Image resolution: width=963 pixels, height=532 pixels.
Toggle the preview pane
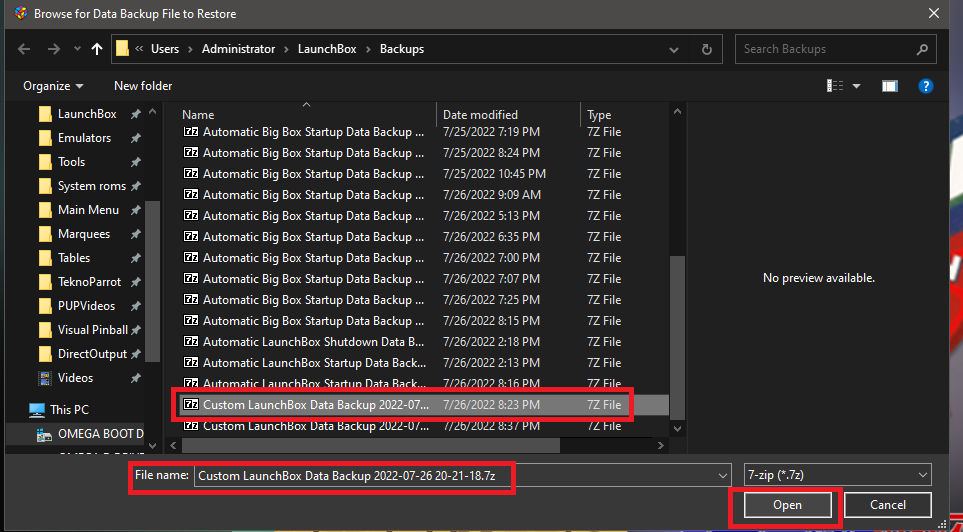tap(889, 86)
